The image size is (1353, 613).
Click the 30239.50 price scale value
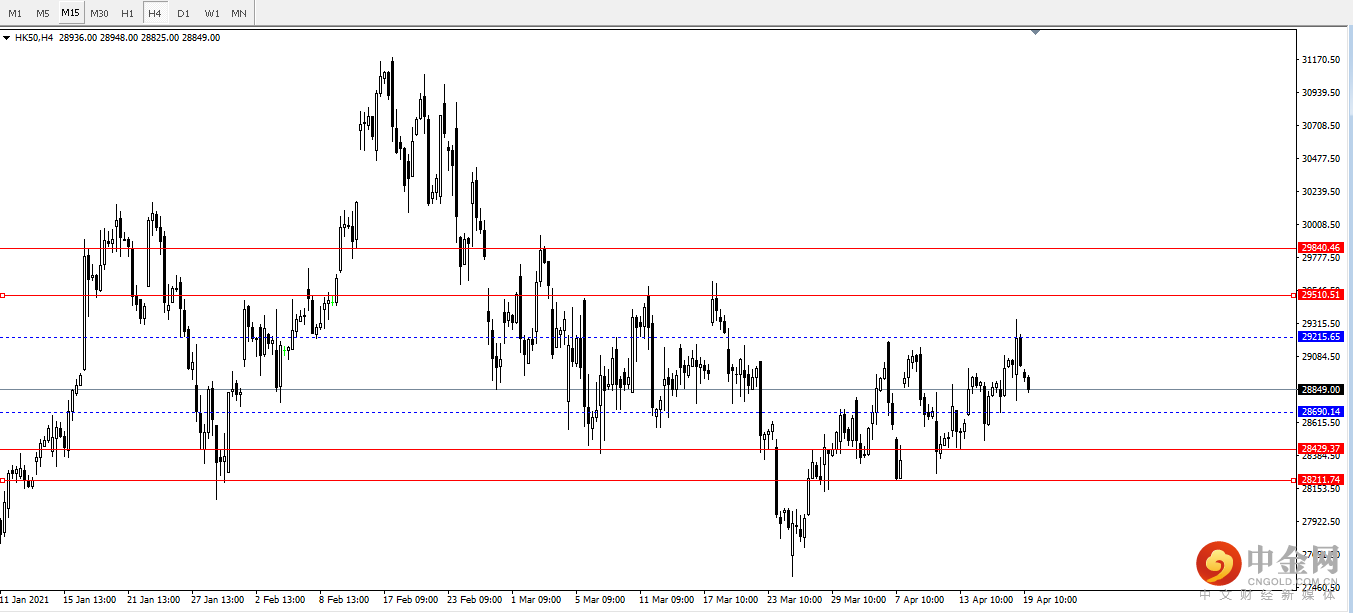pyautogui.click(x=1321, y=192)
